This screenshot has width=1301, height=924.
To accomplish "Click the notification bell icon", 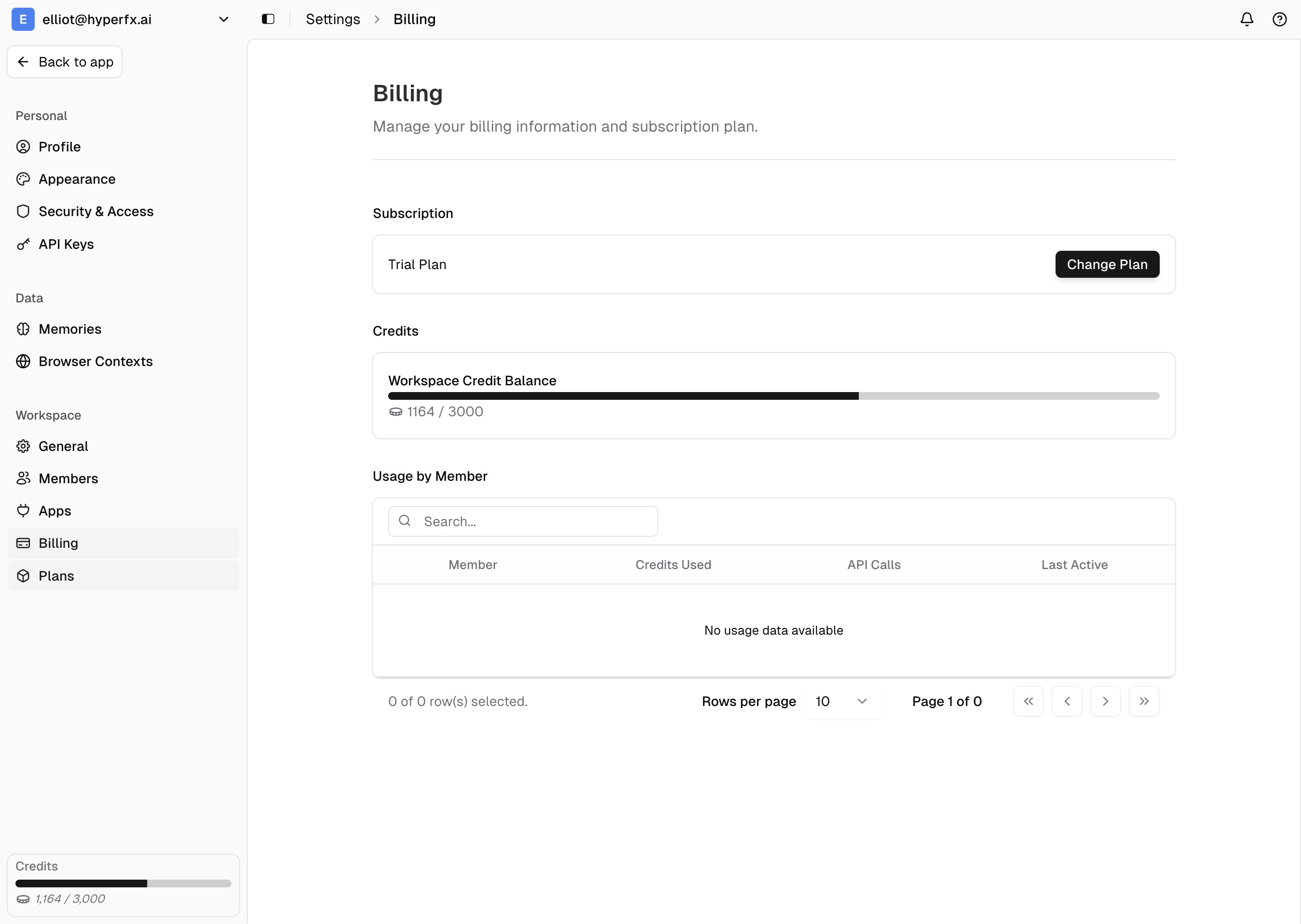I will tap(1246, 19).
